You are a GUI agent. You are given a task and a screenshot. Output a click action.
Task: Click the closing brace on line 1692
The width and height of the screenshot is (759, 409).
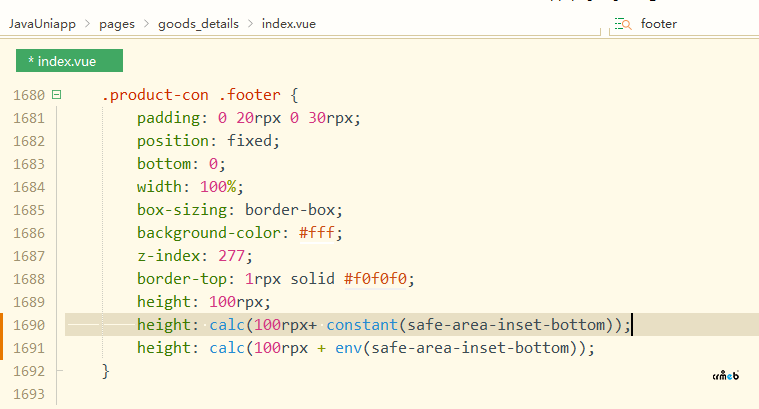(105, 371)
